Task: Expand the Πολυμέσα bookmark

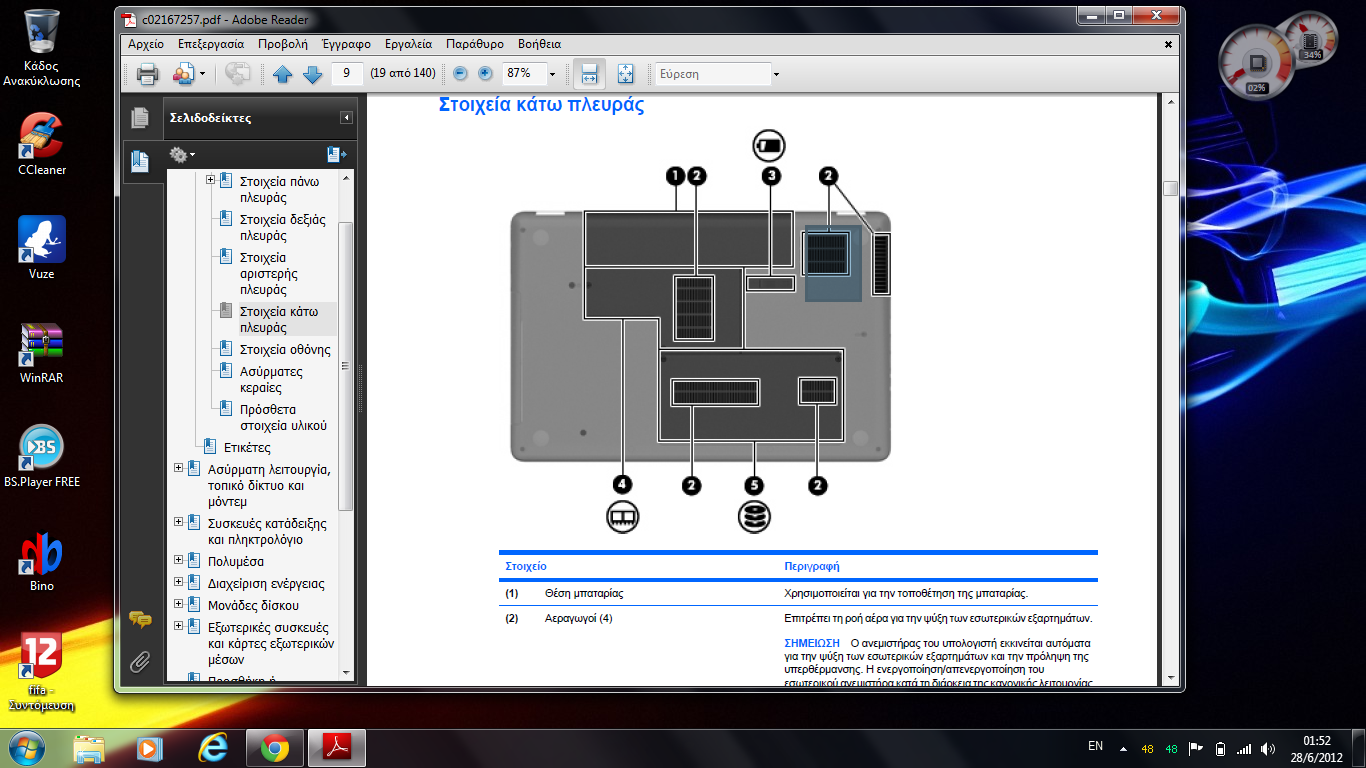Action: click(x=179, y=560)
